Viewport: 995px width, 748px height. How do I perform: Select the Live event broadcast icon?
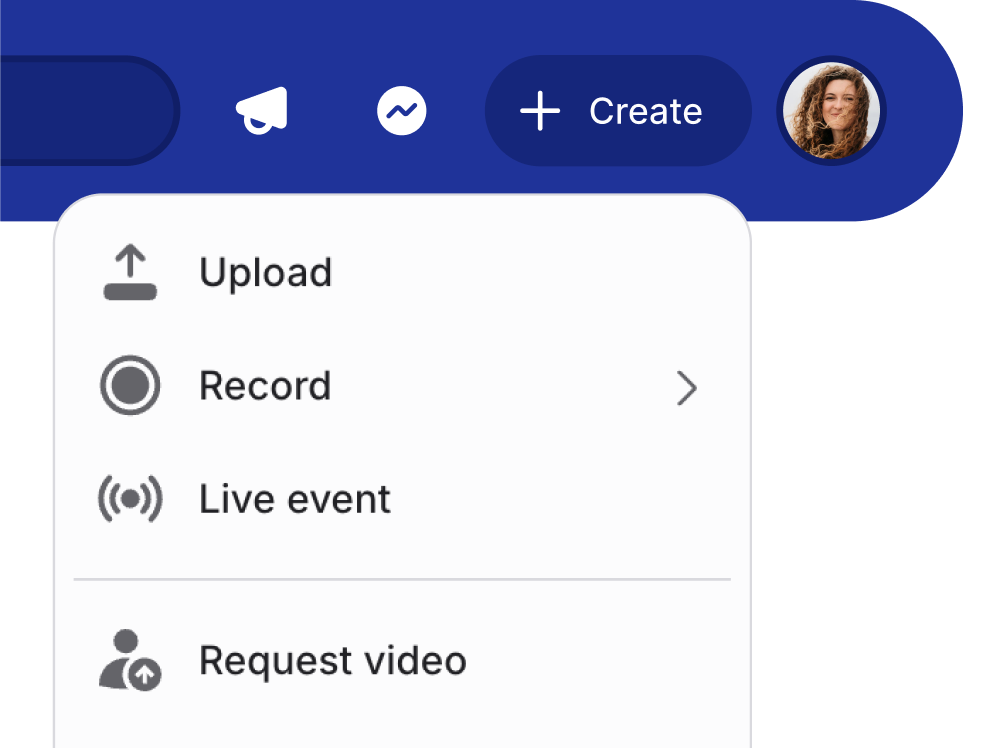click(x=130, y=498)
